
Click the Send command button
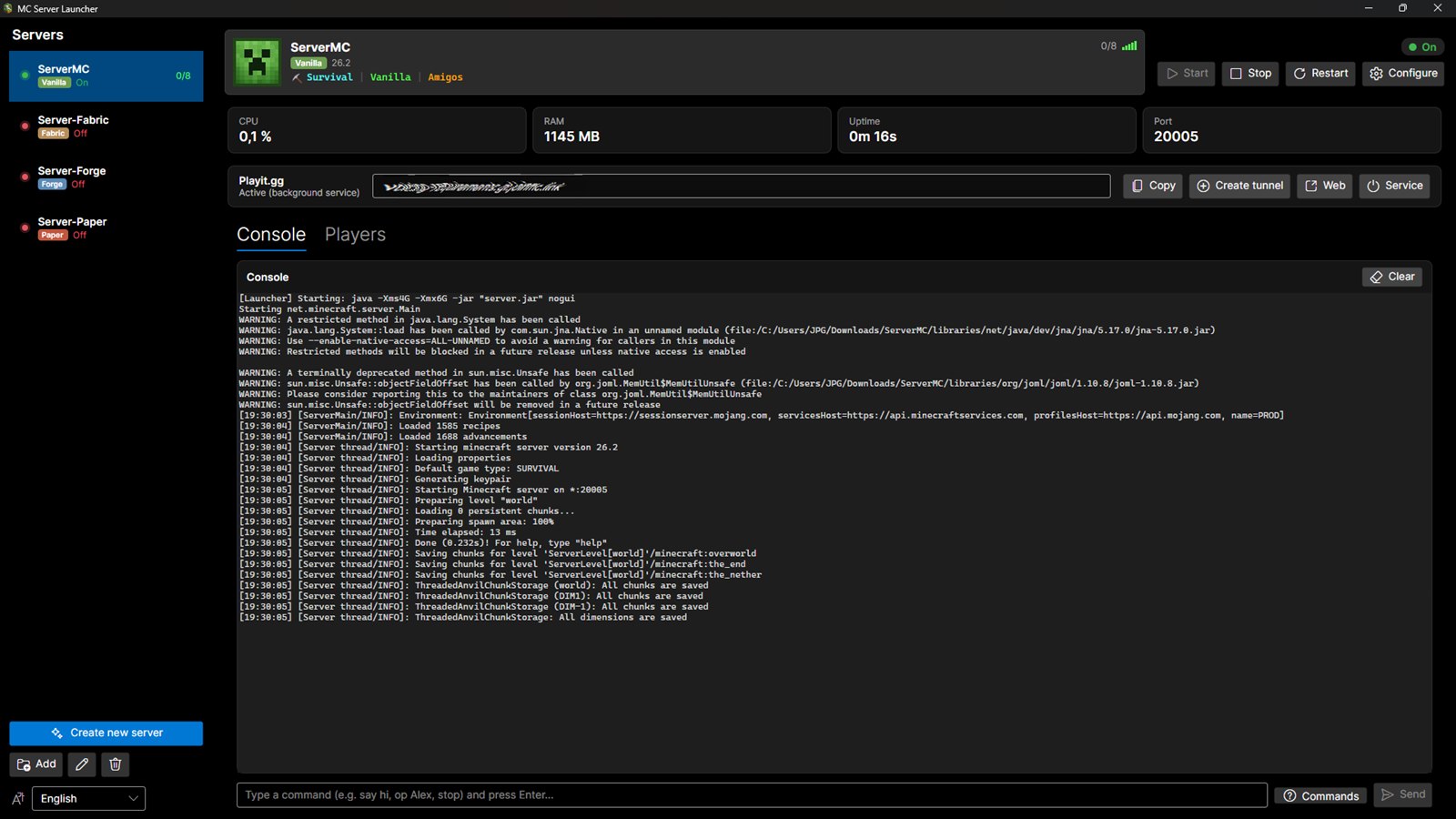tap(1403, 795)
